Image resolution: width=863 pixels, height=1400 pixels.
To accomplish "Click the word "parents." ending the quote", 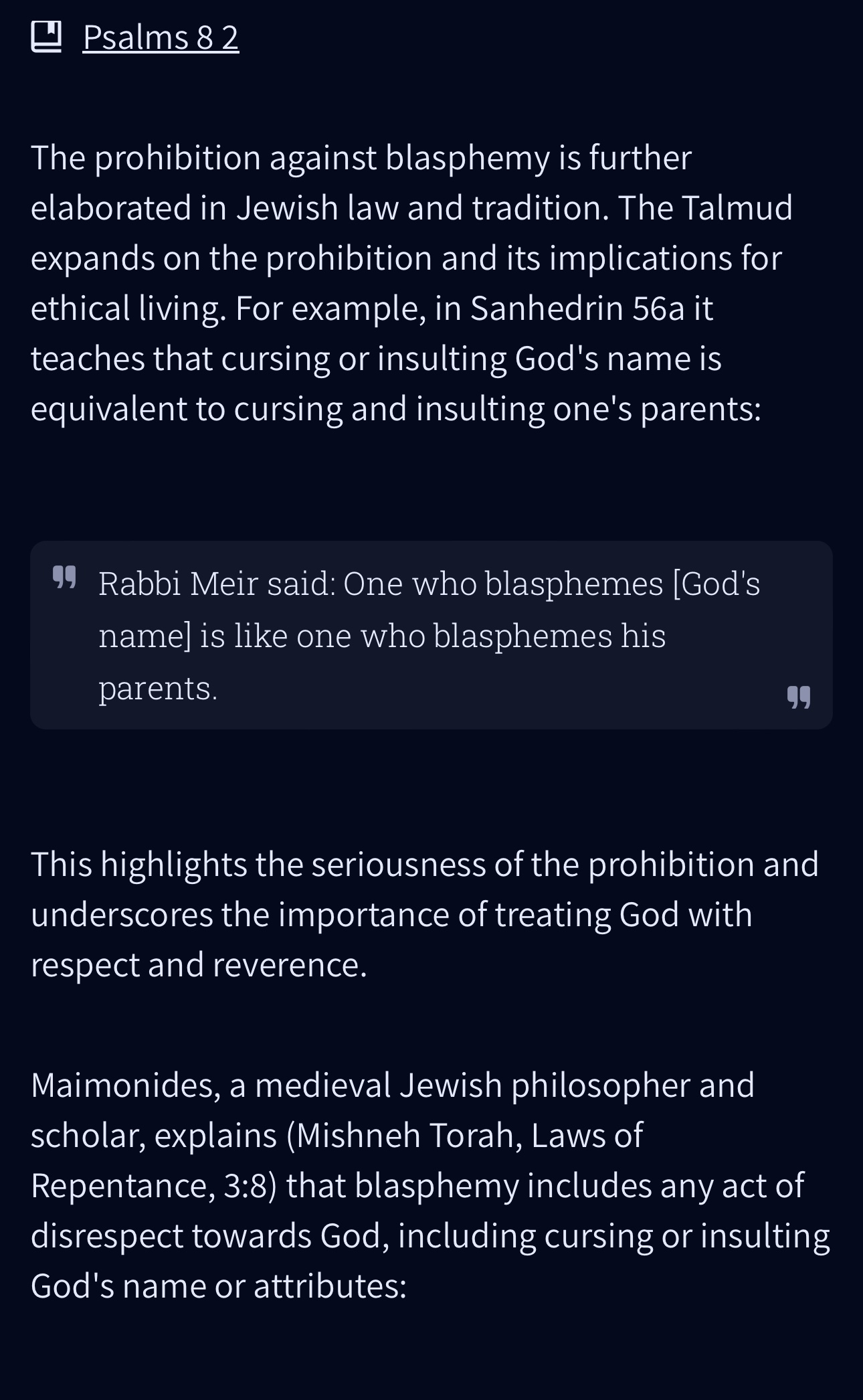I will coord(158,688).
